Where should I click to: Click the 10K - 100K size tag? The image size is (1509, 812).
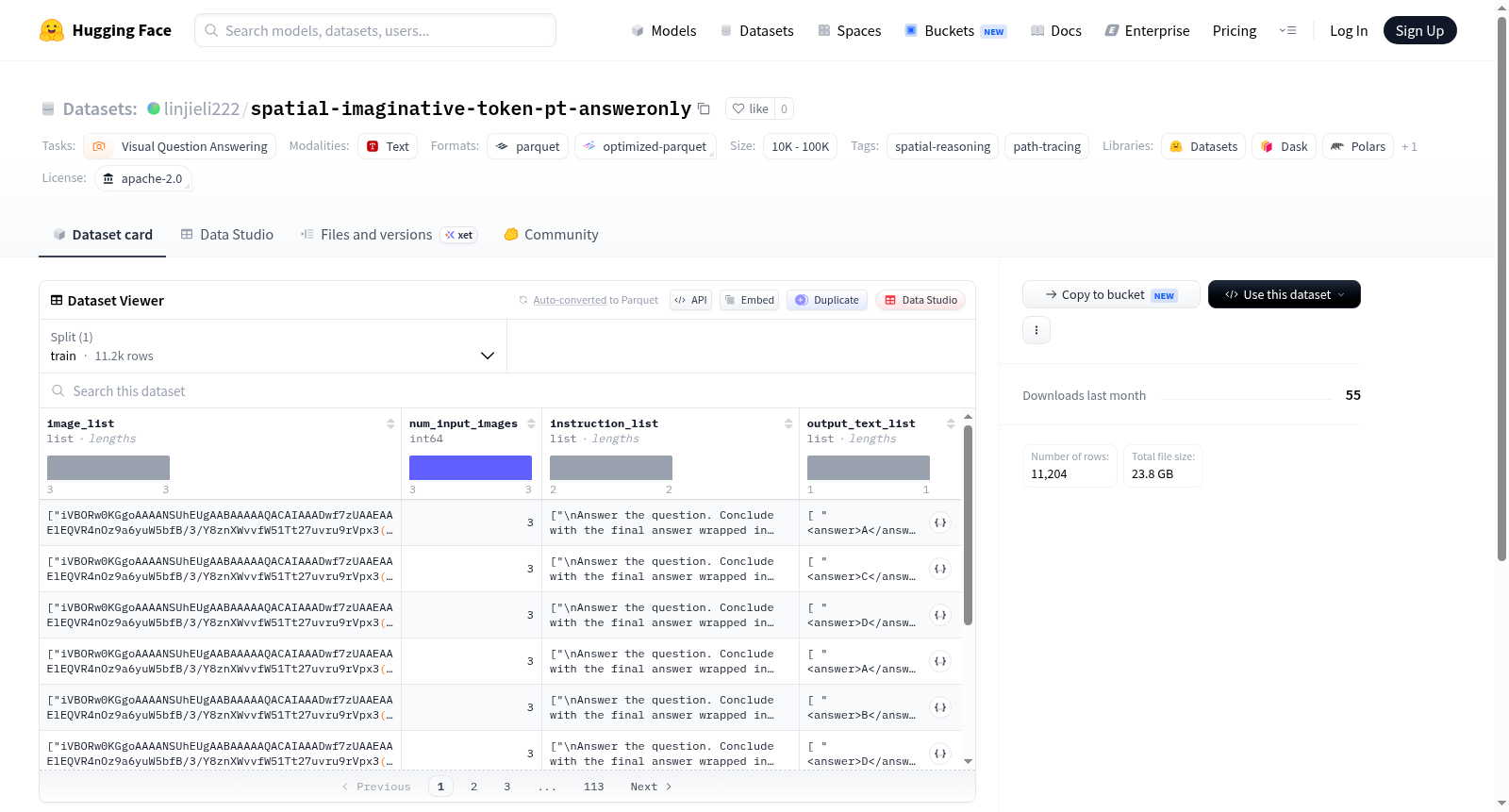pos(800,146)
